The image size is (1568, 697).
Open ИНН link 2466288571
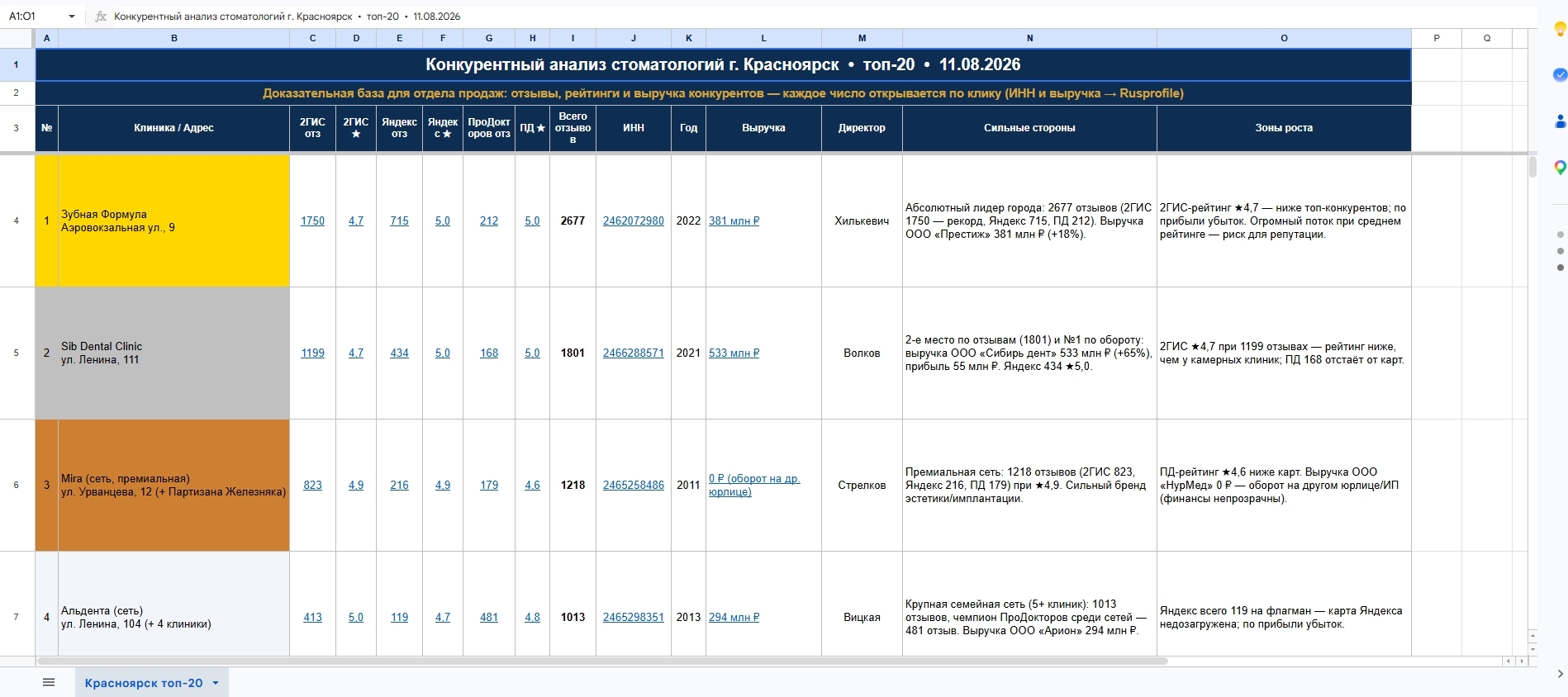click(634, 353)
